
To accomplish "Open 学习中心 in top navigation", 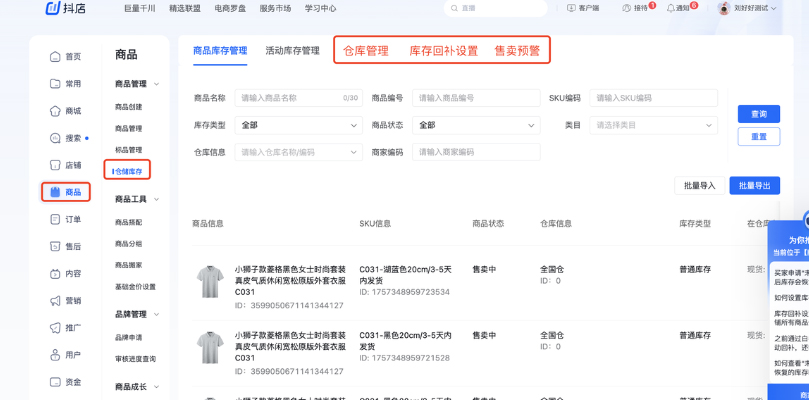I will pyautogui.click(x=321, y=8).
